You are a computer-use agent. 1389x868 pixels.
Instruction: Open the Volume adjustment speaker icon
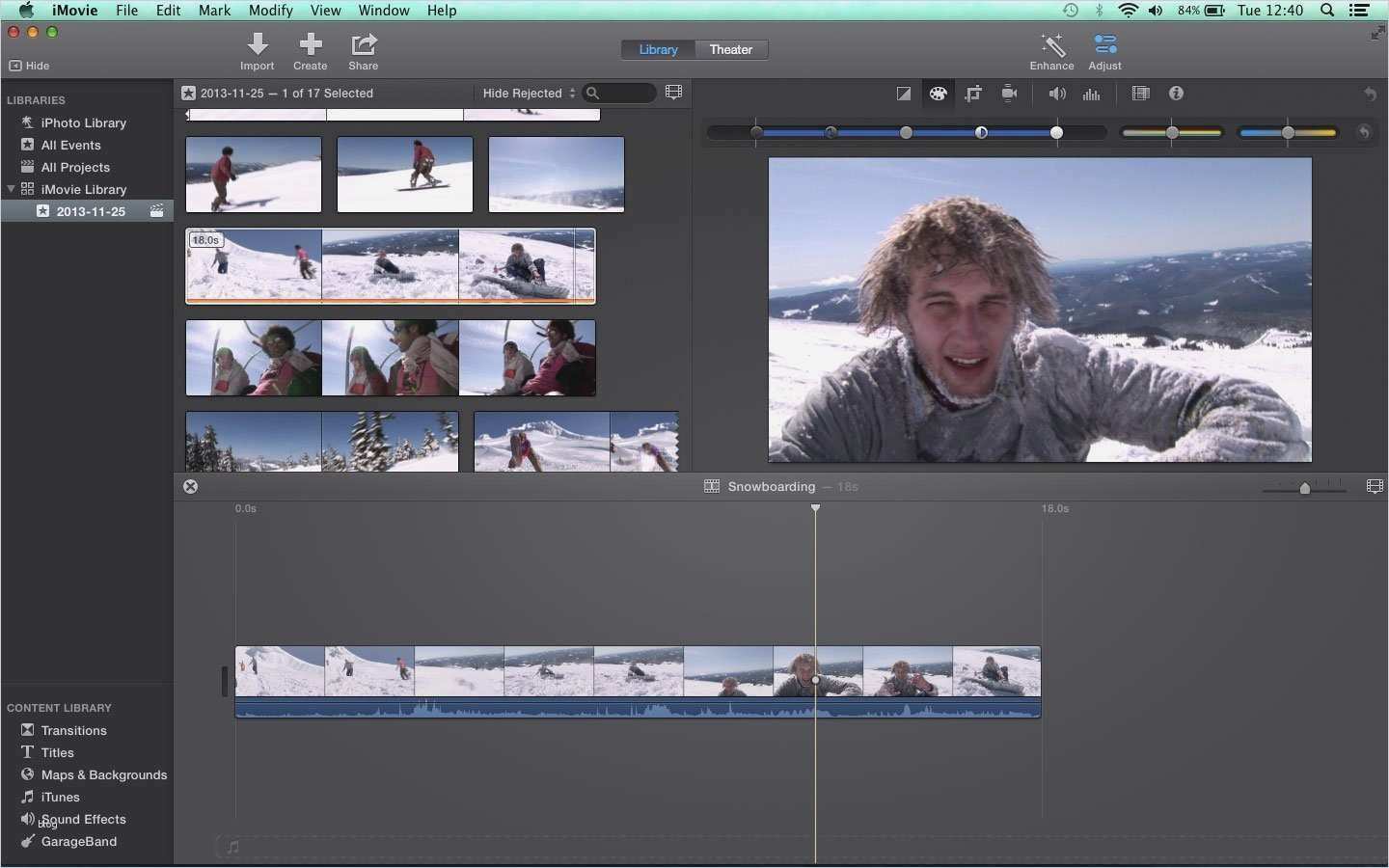1057,94
